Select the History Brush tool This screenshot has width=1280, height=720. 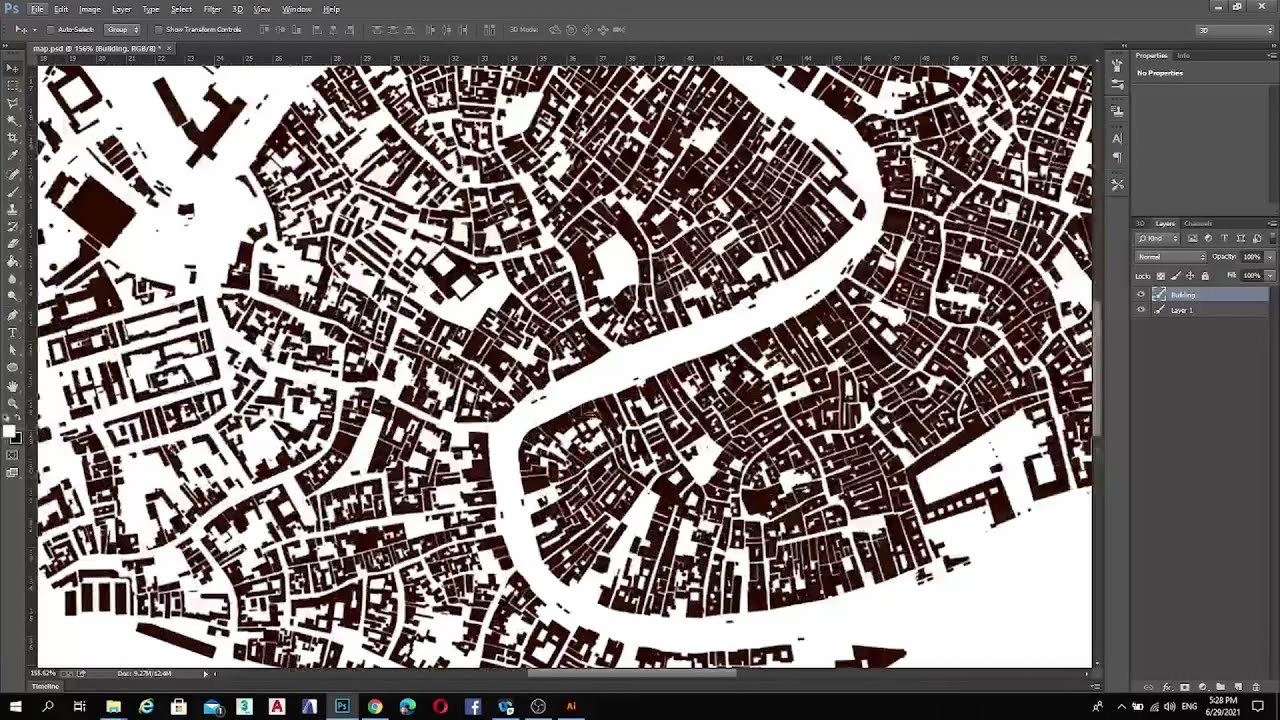pos(13,226)
